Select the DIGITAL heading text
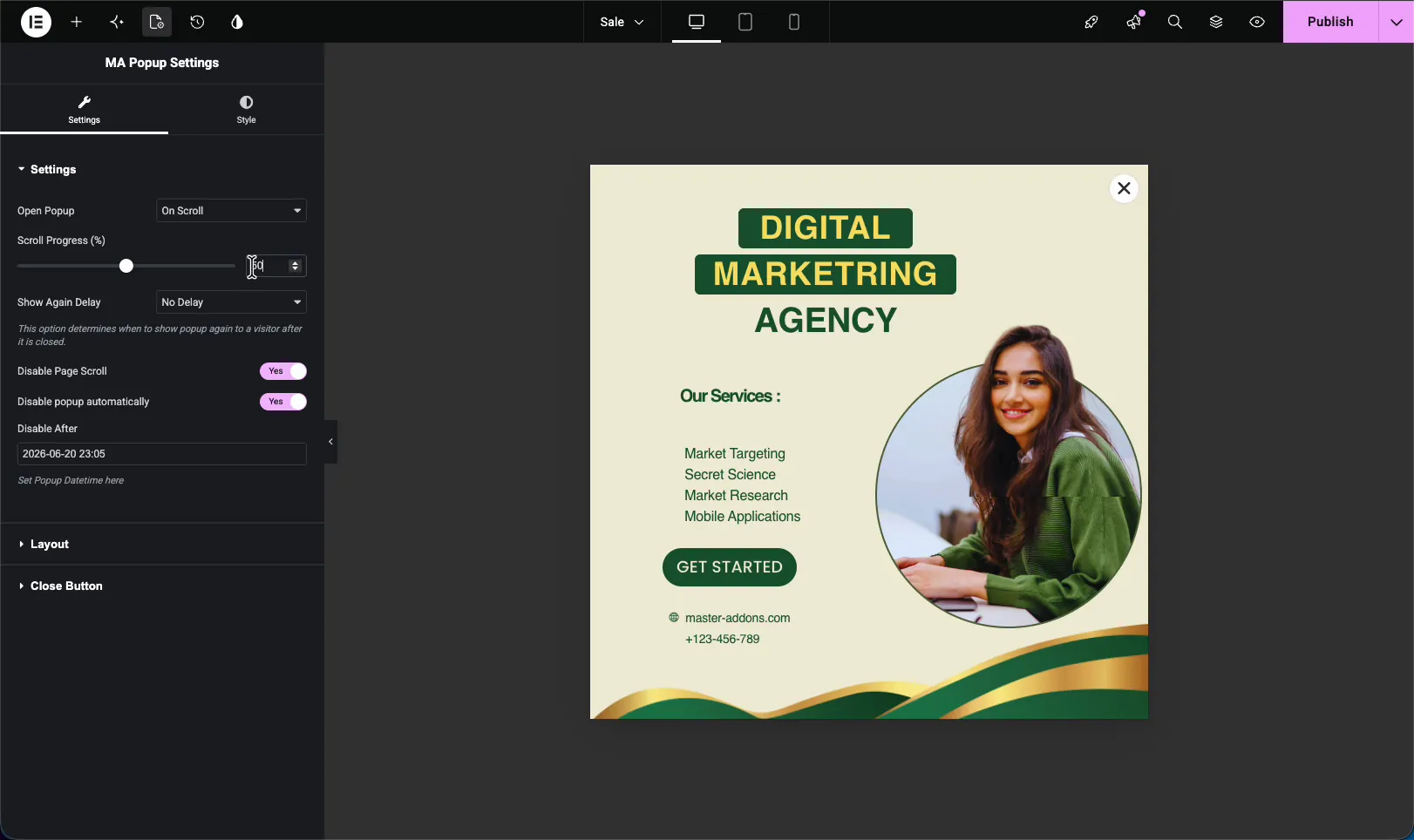 tap(825, 228)
